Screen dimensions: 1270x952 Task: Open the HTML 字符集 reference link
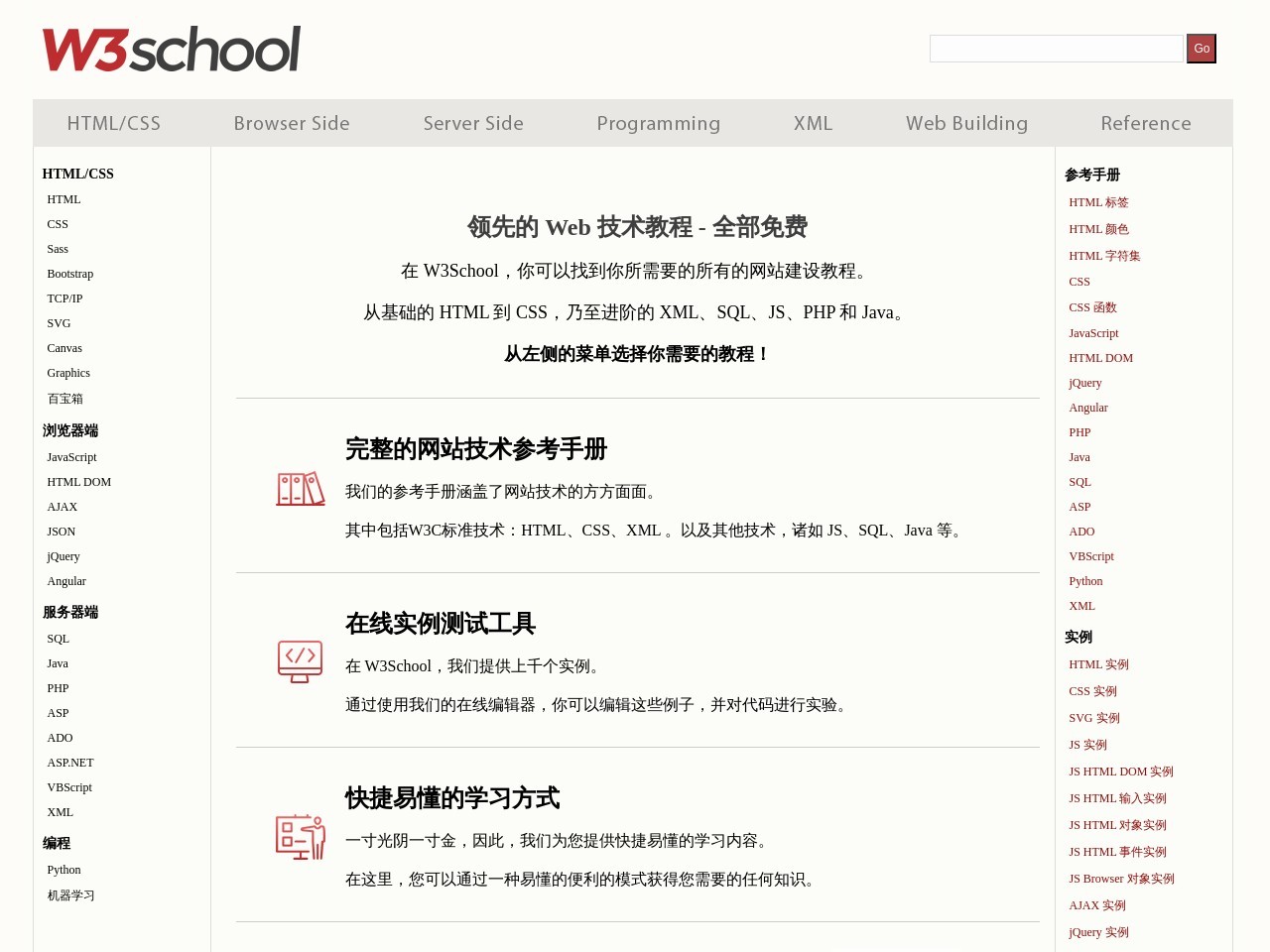tap(1104, 256)
